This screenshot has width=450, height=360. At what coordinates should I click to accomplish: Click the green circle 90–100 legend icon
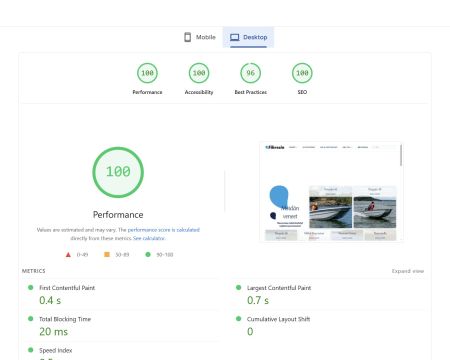148,254
